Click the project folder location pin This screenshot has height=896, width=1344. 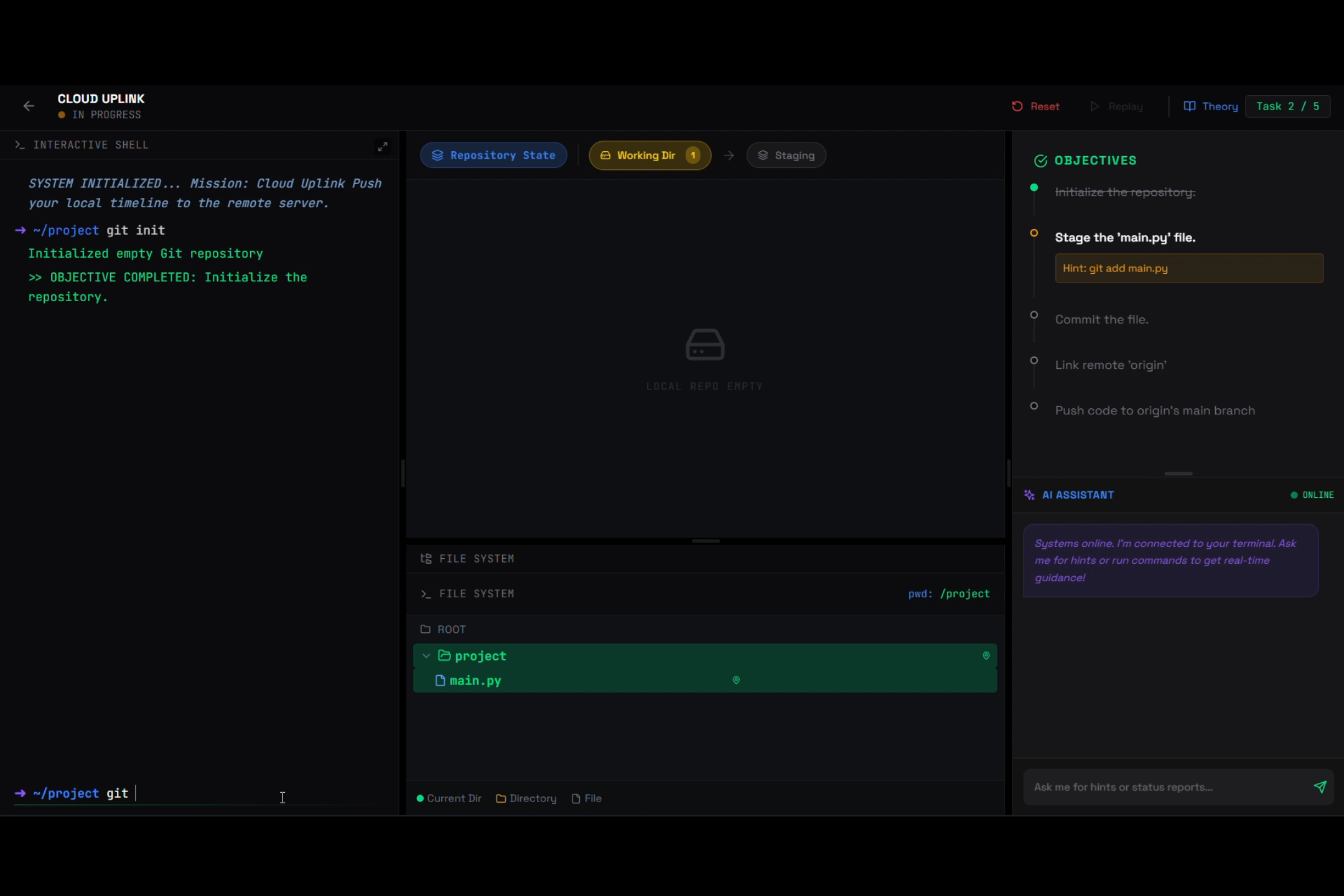[x=986, y=656]
